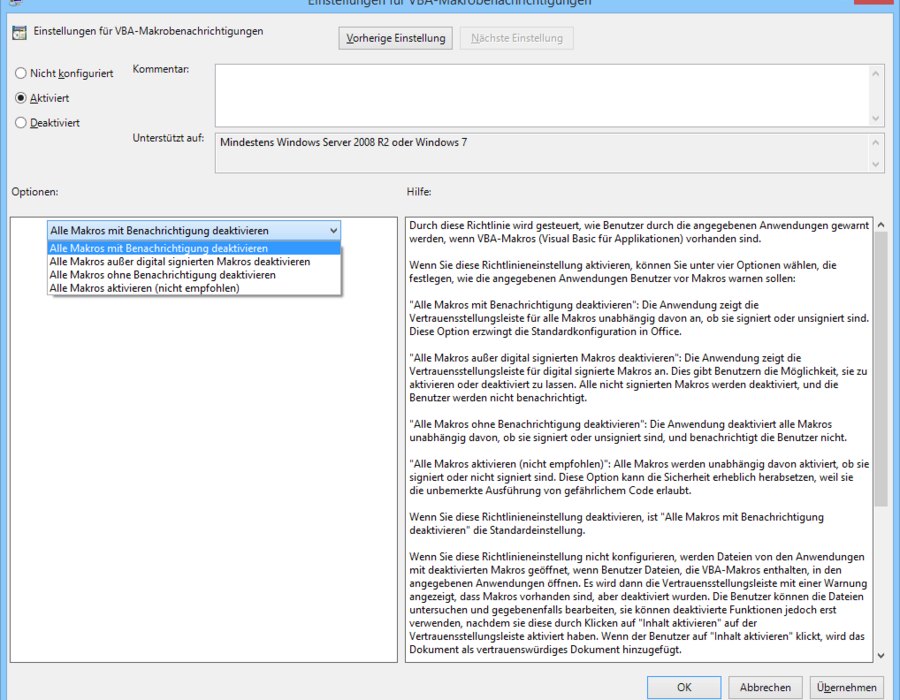The width and height of the screenshot is (900, 700).
Task: Click the 'Hilfe:' label
Action: click(419, 192)
